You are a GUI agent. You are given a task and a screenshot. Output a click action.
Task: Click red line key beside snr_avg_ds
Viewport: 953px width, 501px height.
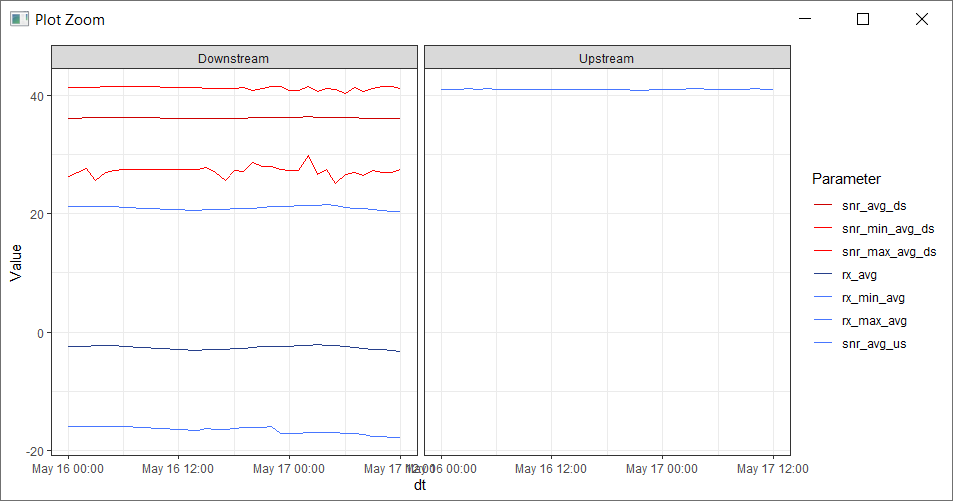point(823,206)
